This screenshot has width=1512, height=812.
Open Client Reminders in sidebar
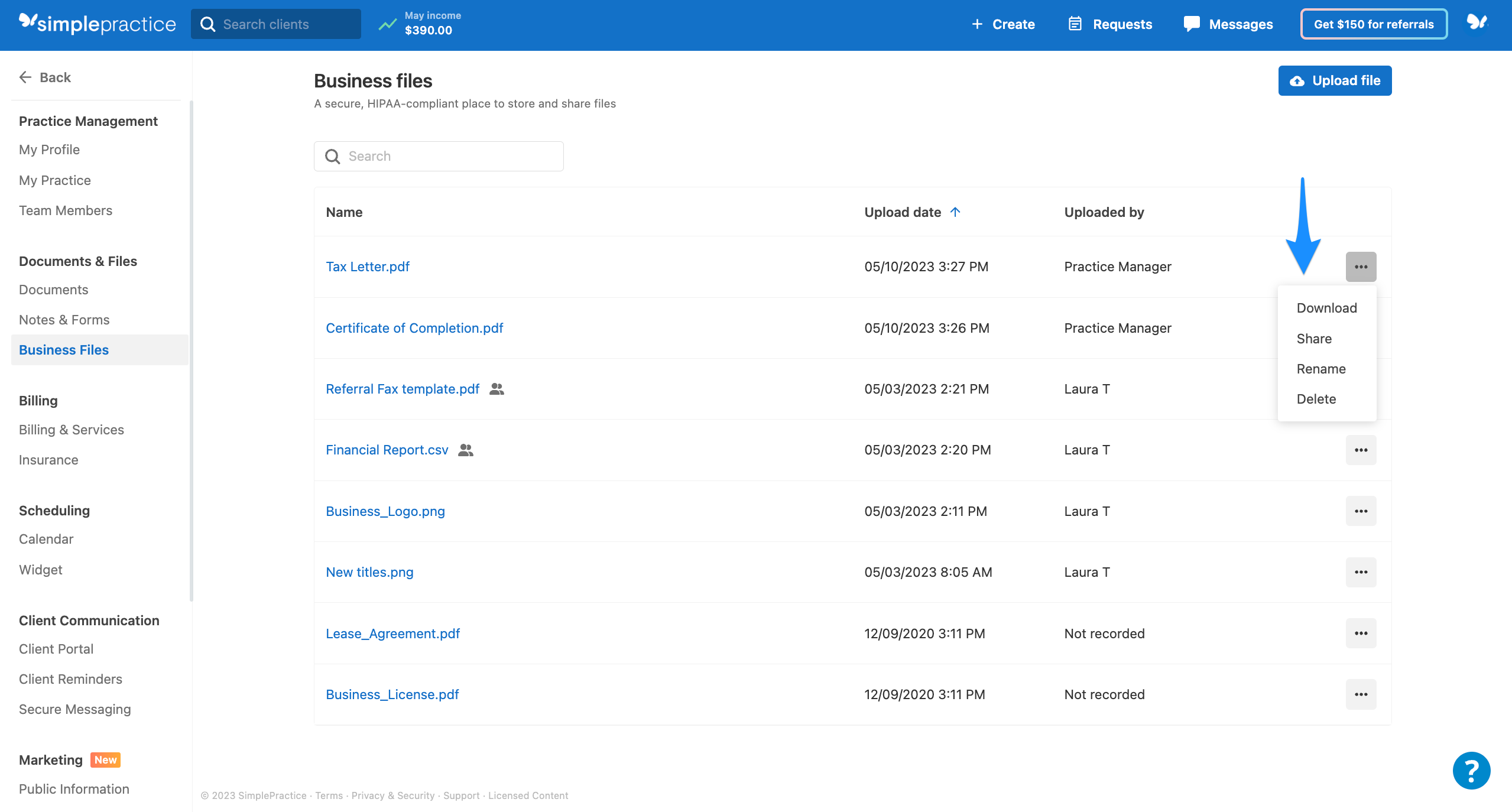click(70, 679)
